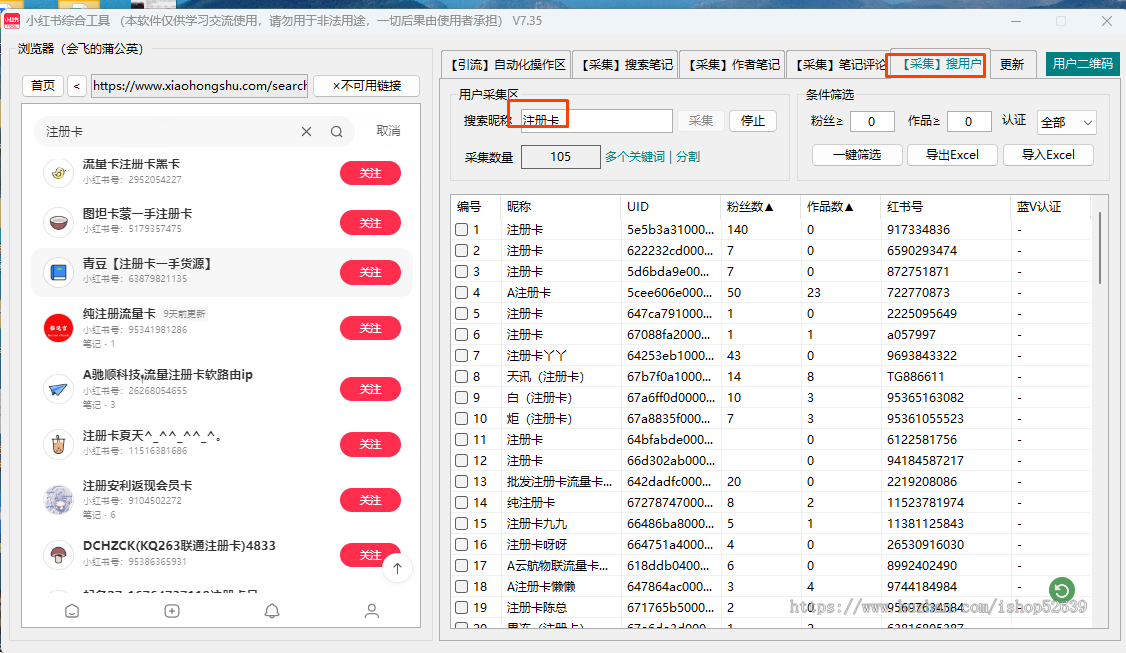Click the 导出Excel button
This screenshot has width=1126, height=653.
pos(951,155)
